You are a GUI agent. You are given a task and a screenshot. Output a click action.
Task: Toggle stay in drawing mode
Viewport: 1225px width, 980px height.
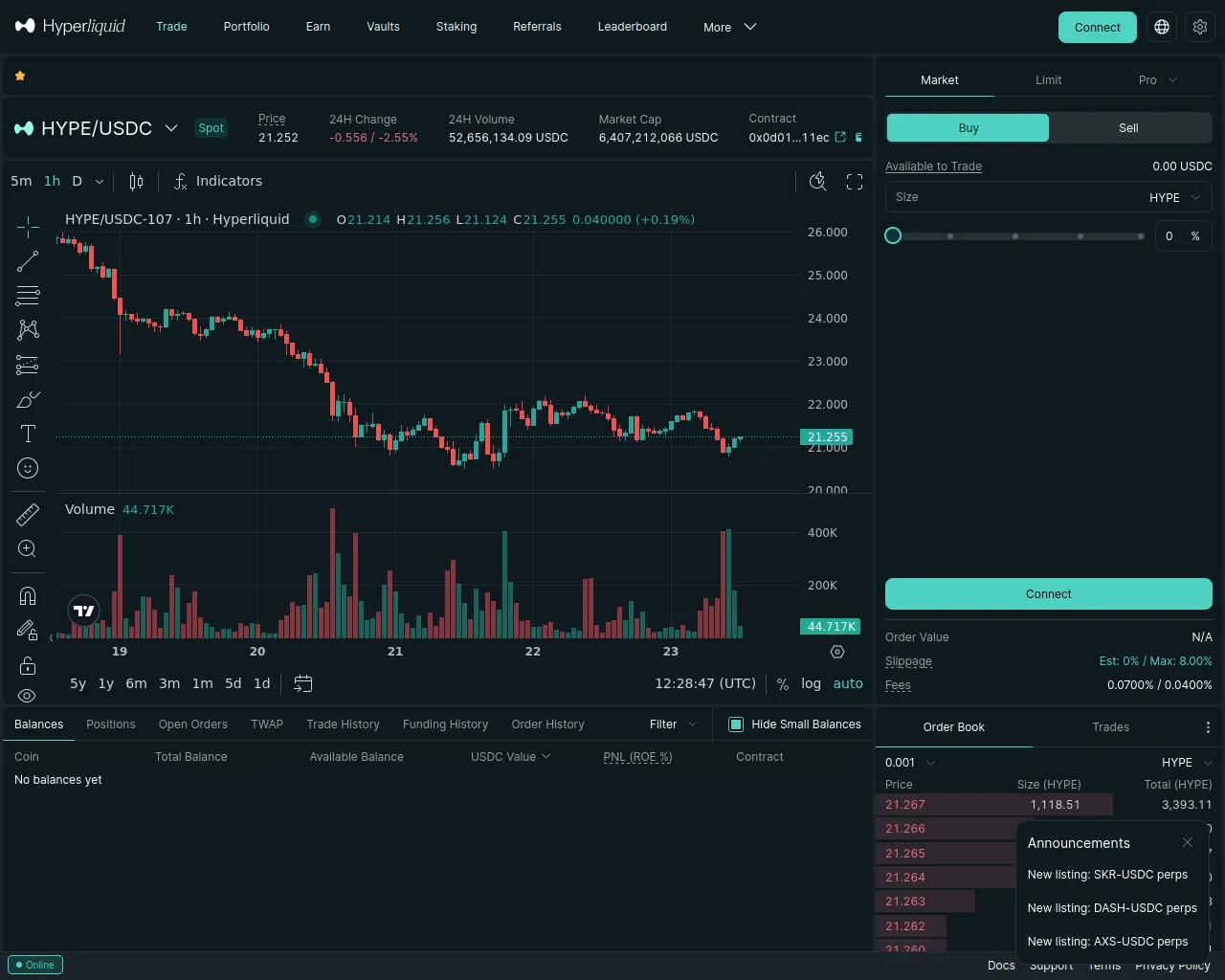tap(28, 630)
